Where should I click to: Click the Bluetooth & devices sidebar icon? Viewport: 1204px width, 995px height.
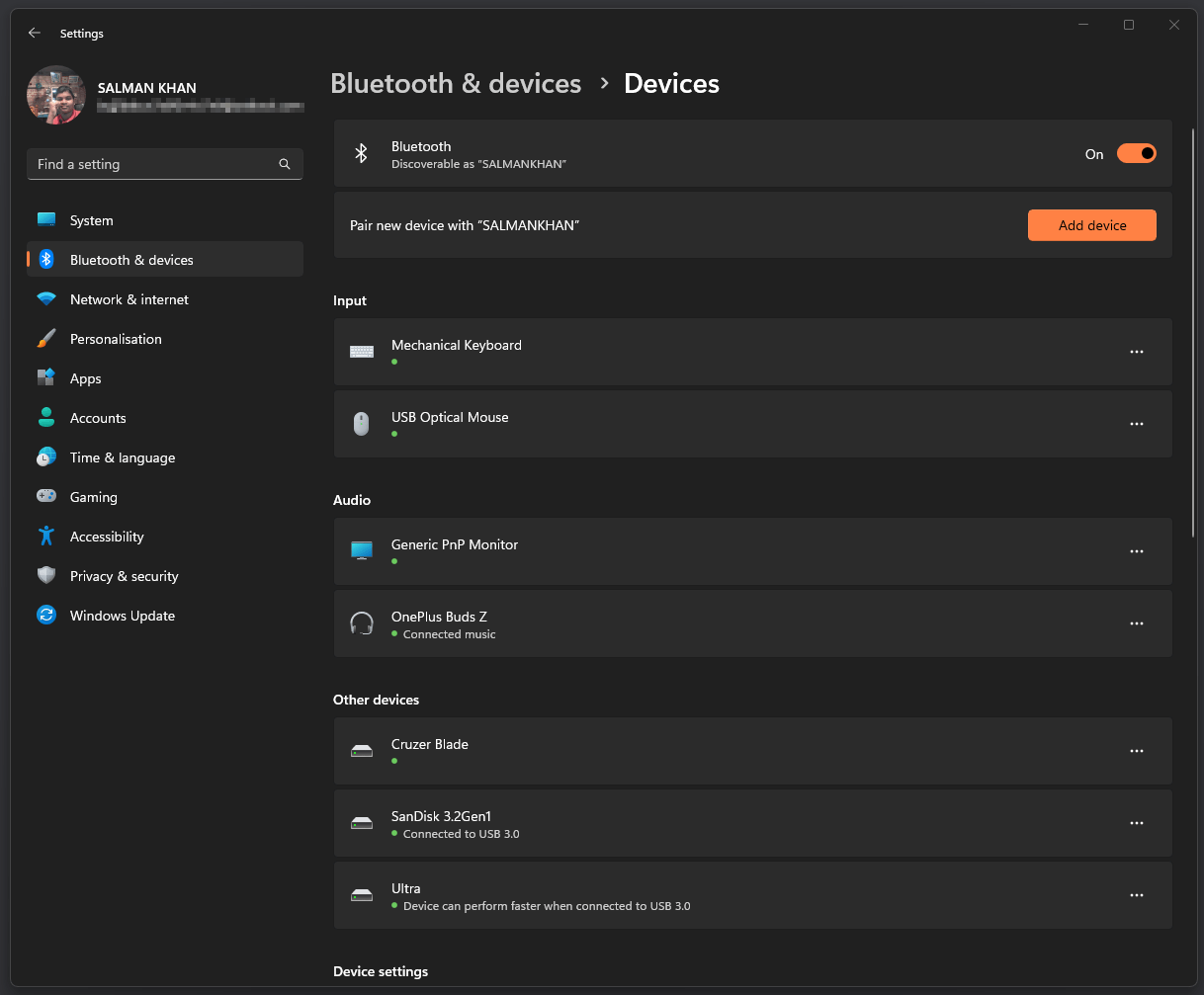(x=46, y=259)
